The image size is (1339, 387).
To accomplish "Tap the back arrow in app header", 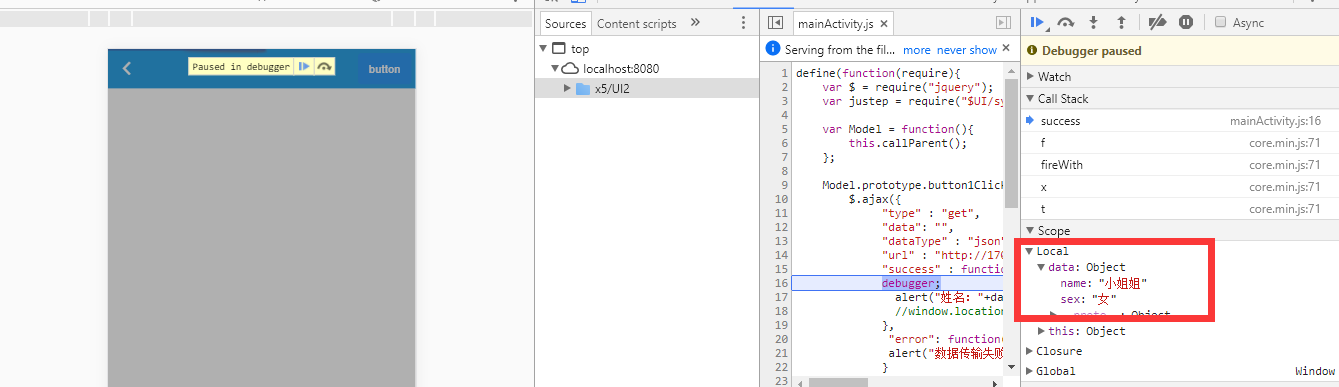I will click(x=127, y=69).
